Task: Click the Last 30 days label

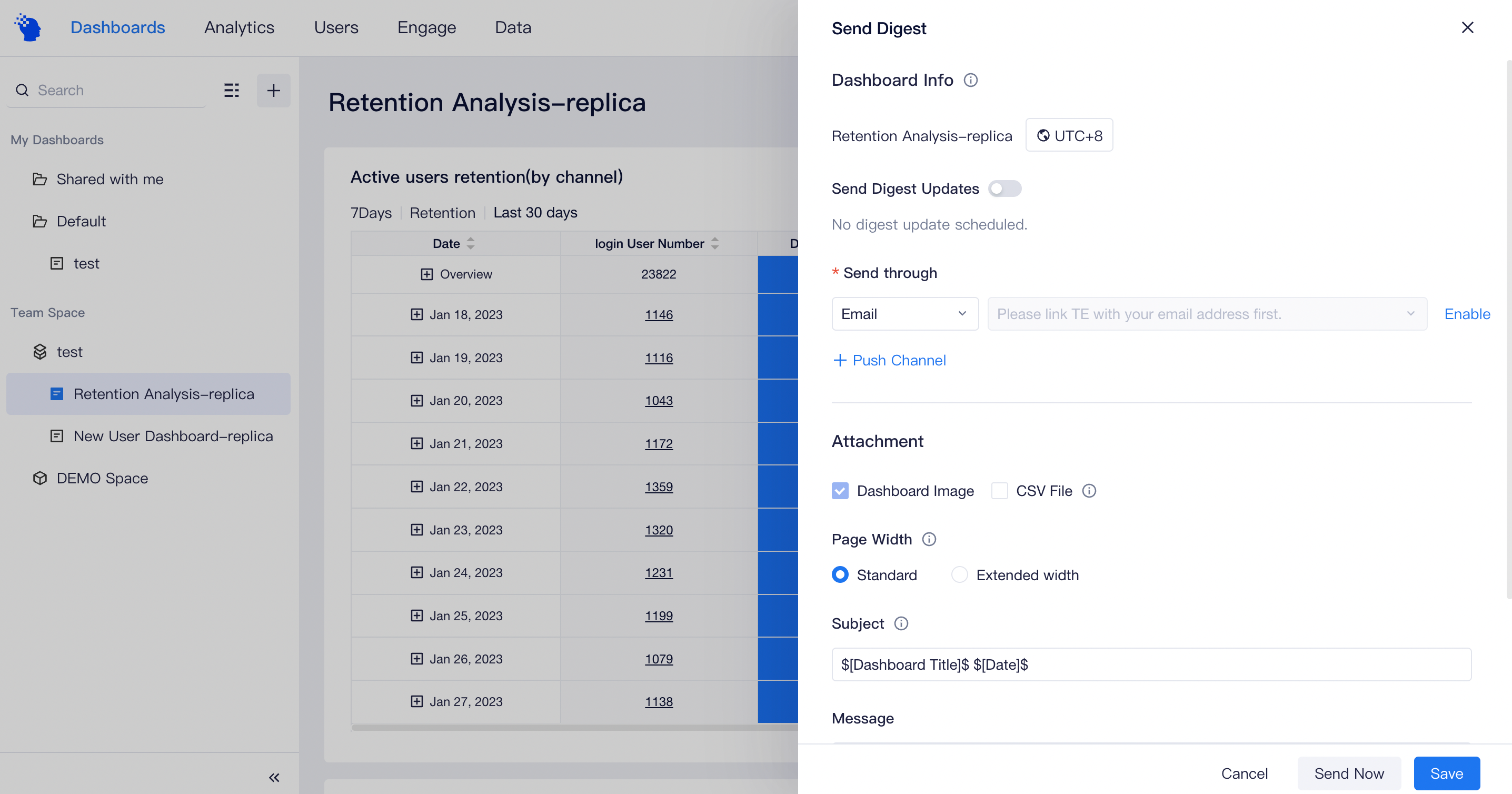Action: 535,212
